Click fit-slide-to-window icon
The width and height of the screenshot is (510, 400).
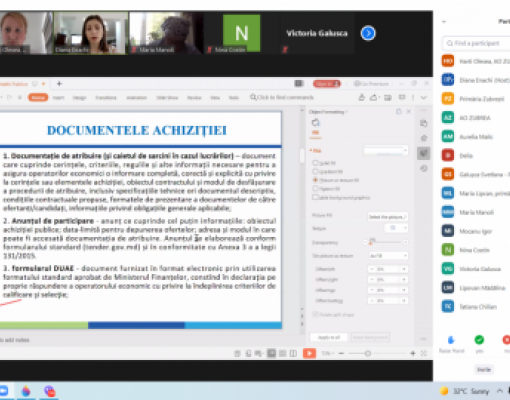coord(424,353)
